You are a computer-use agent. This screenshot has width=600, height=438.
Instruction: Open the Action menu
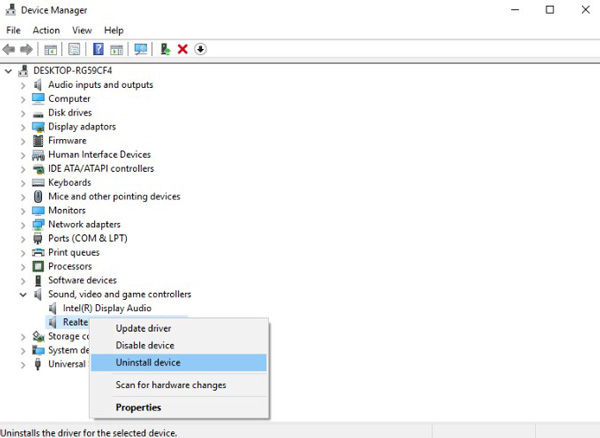coord(46,30)
